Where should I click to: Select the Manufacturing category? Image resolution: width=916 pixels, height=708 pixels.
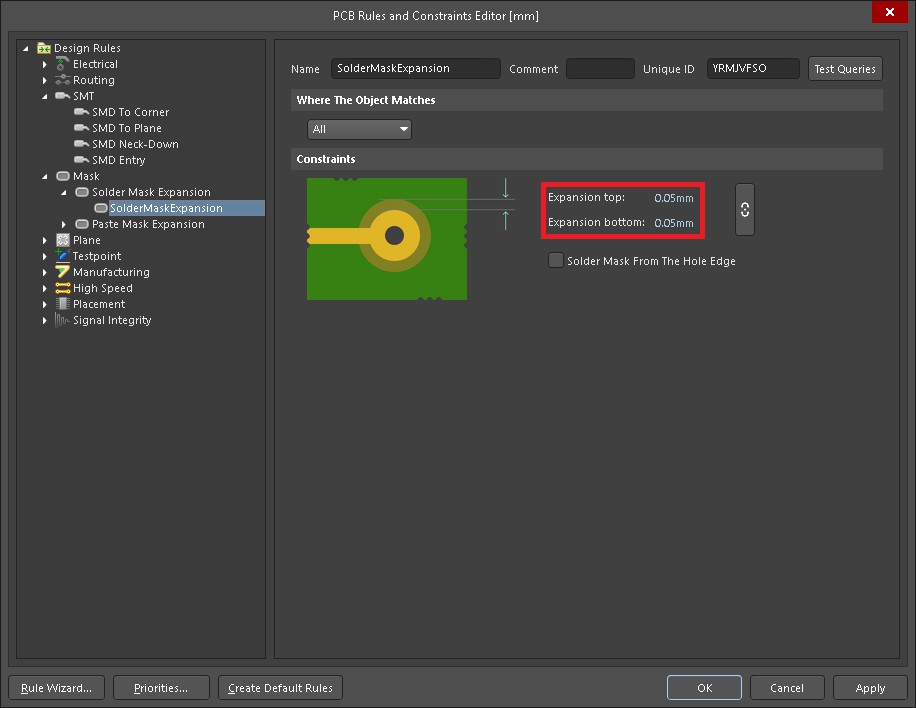(111, 272)
